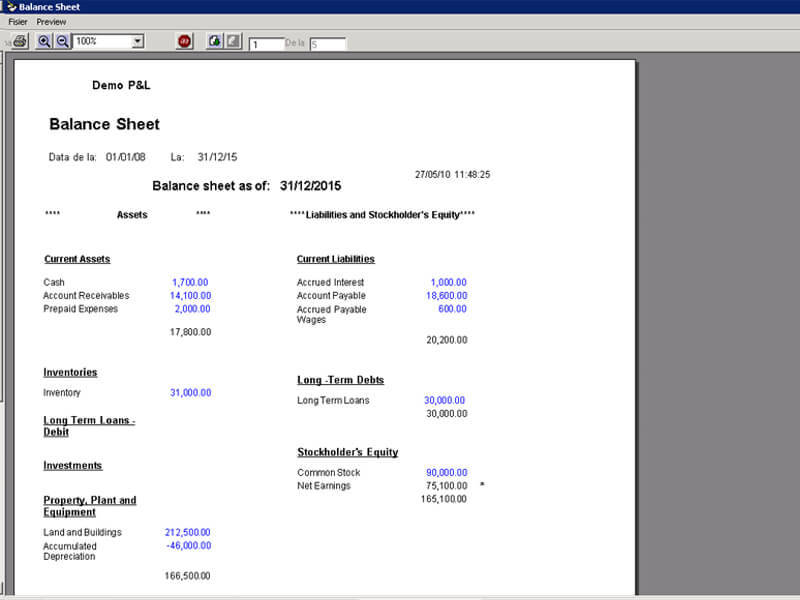Click the 'Demo P&L' company name
Screen dimensions: 800x600
[121, 85]
